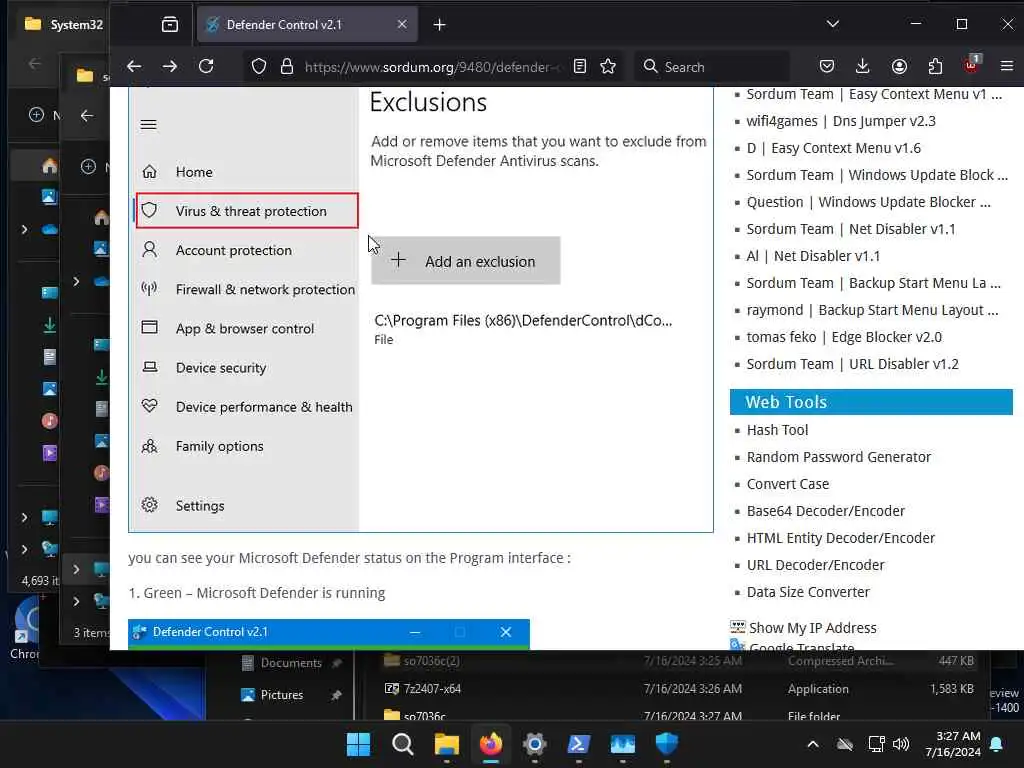Image resolution: width=1024 pixels, height=768 pixels.
Task: Open Settings in Defender sidebar
Action: point(200,505)
